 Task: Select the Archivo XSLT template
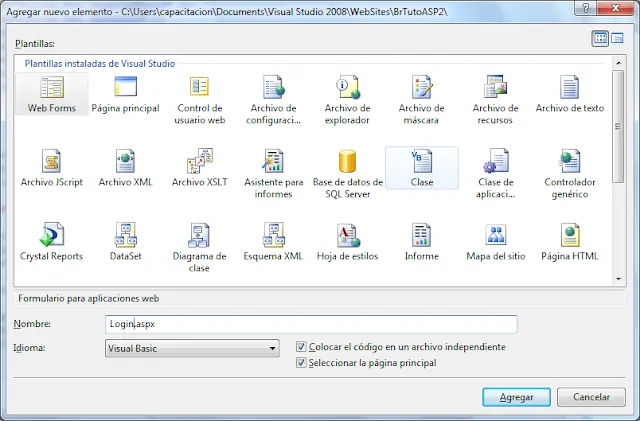tap(200, 168)
